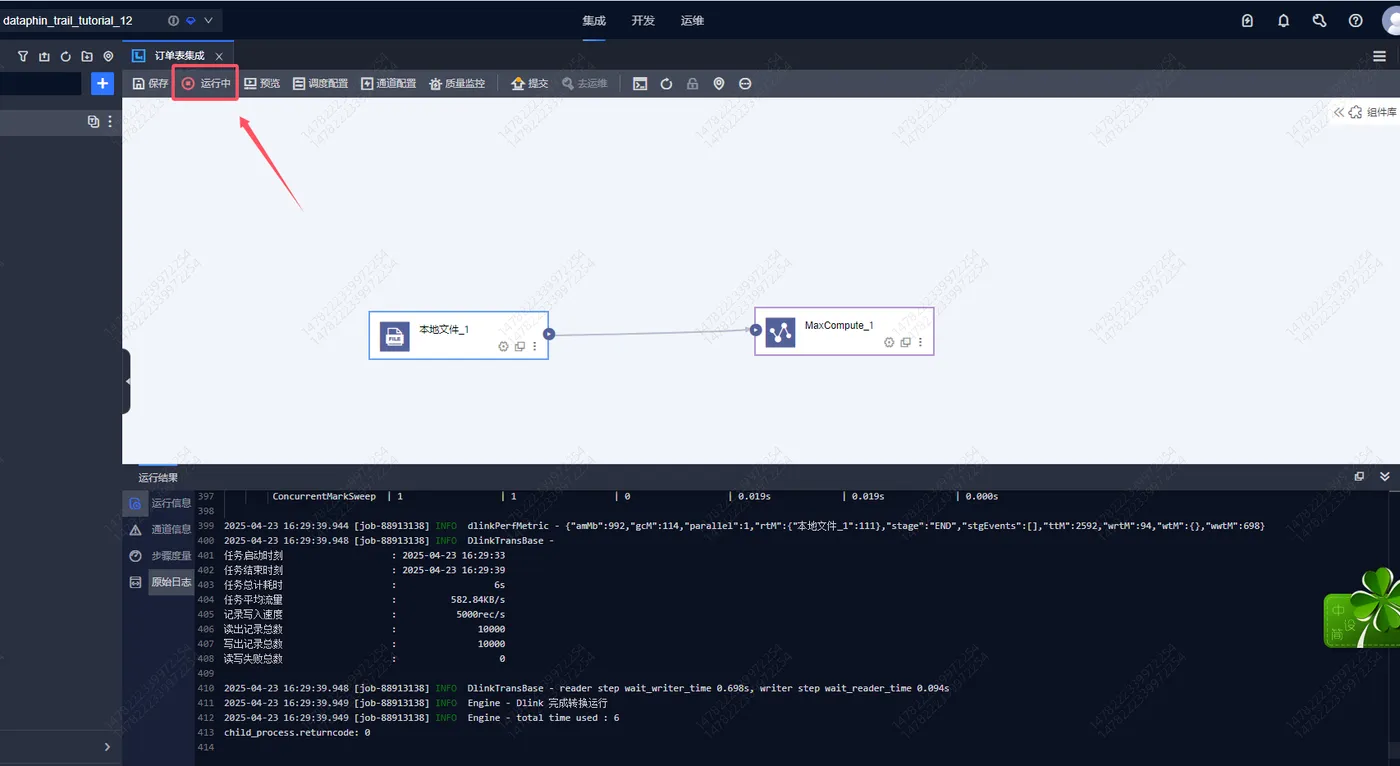Open 调度配置 scheduling configuration
The image size is (1400, 766).
pyautogui.click(x=320, y=84)
